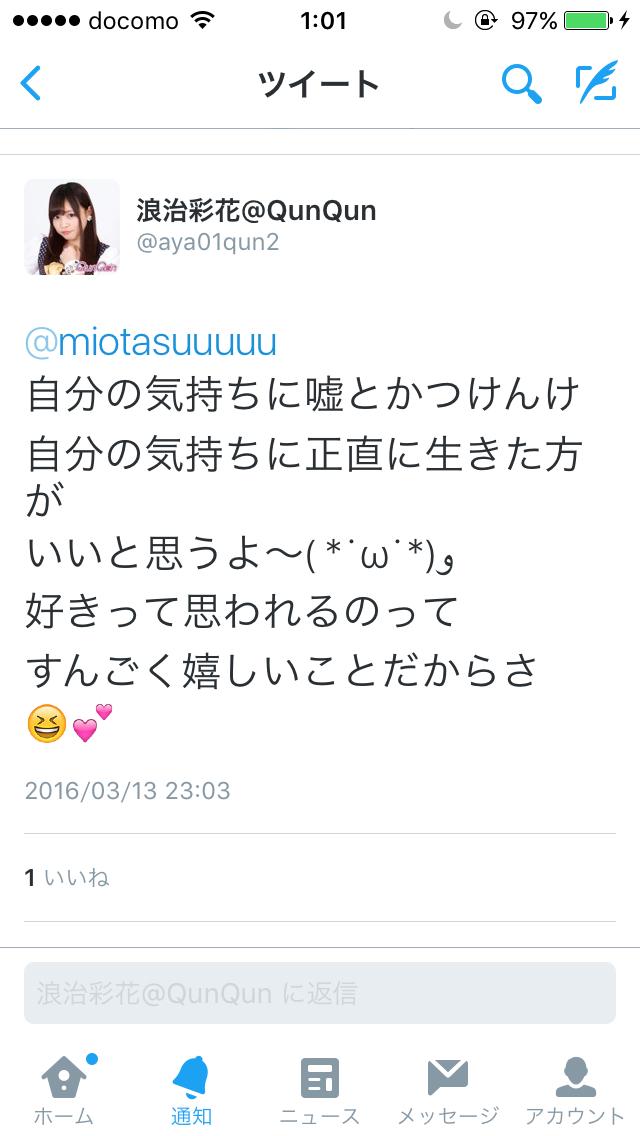Tap the tweet timestamp 2016/03/13 23:03
Viewport: 640px width, 1136px height.
click(128, 790)
